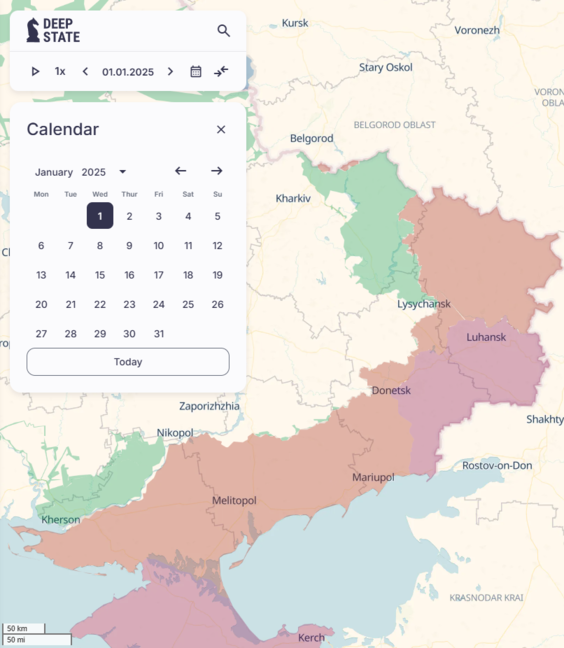Change the 1x playback speed
The image size is (564, 648).
coord(60,71)
